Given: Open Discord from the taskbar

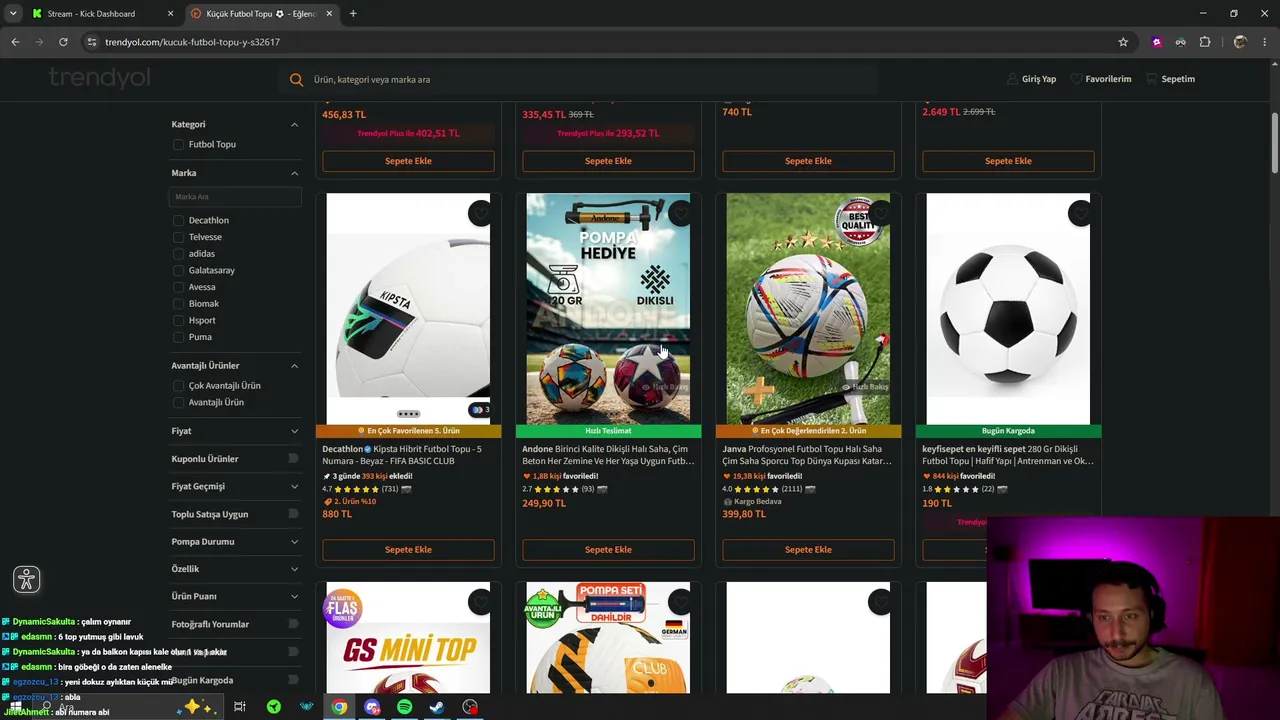Looking at the screenshot, I should coord(372,707).
